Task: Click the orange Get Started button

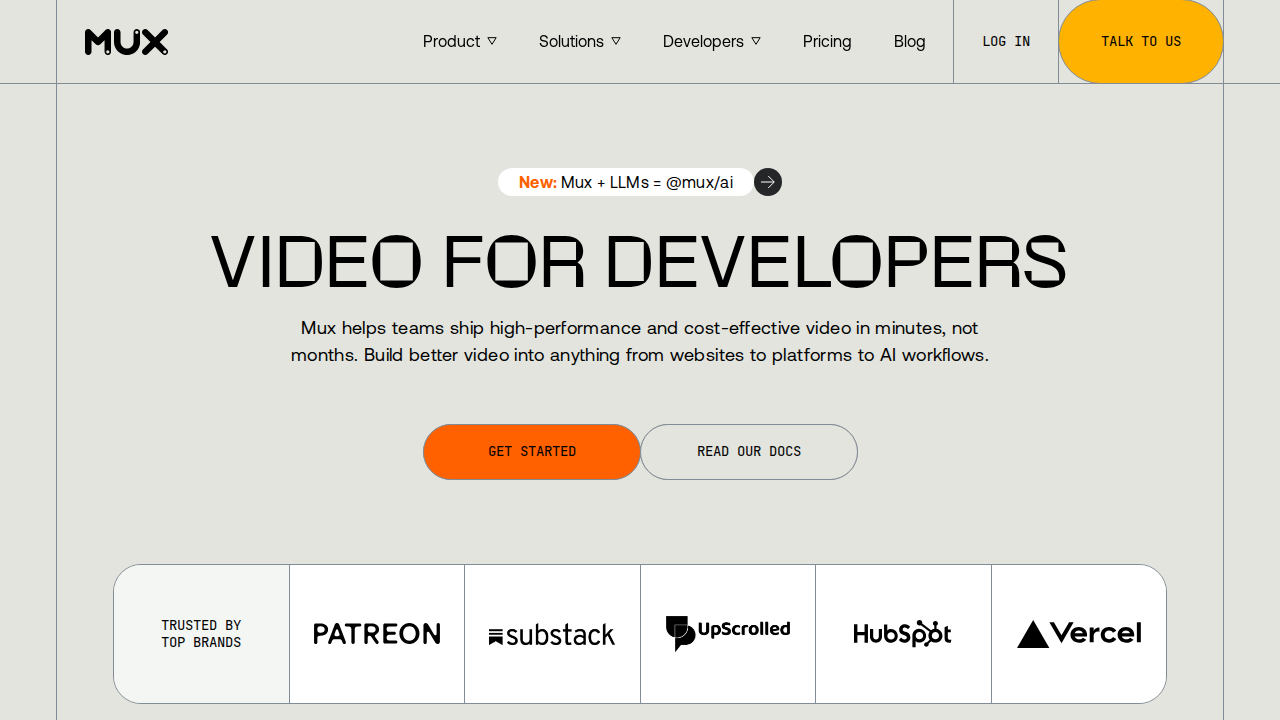Action: point(532,452)
